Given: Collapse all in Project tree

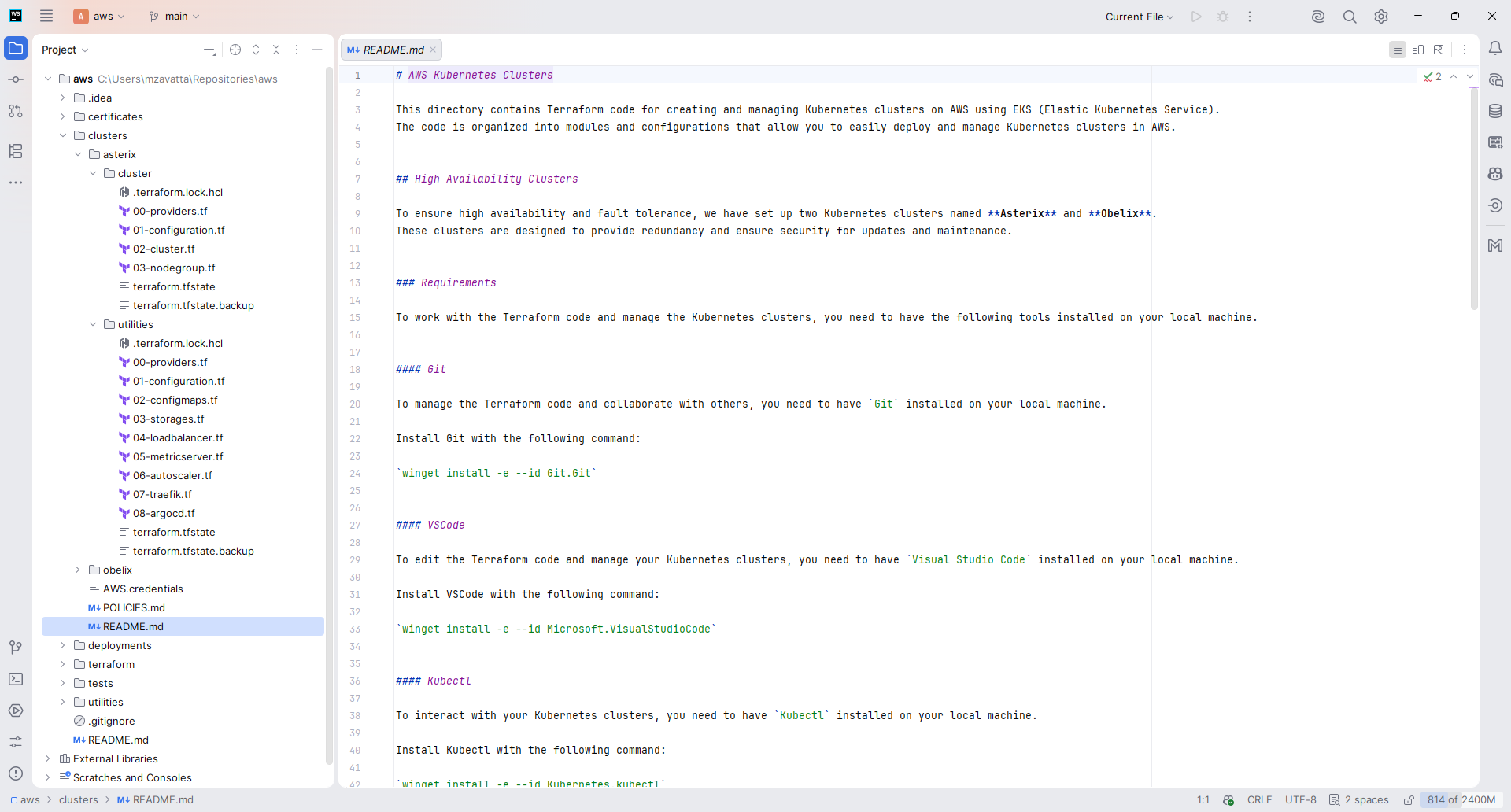Looking at the screenshot, I should (276, 50).
